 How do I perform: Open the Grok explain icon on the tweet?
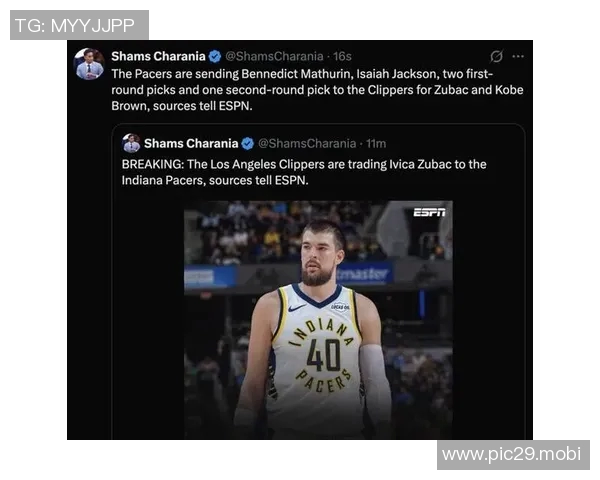496,57
